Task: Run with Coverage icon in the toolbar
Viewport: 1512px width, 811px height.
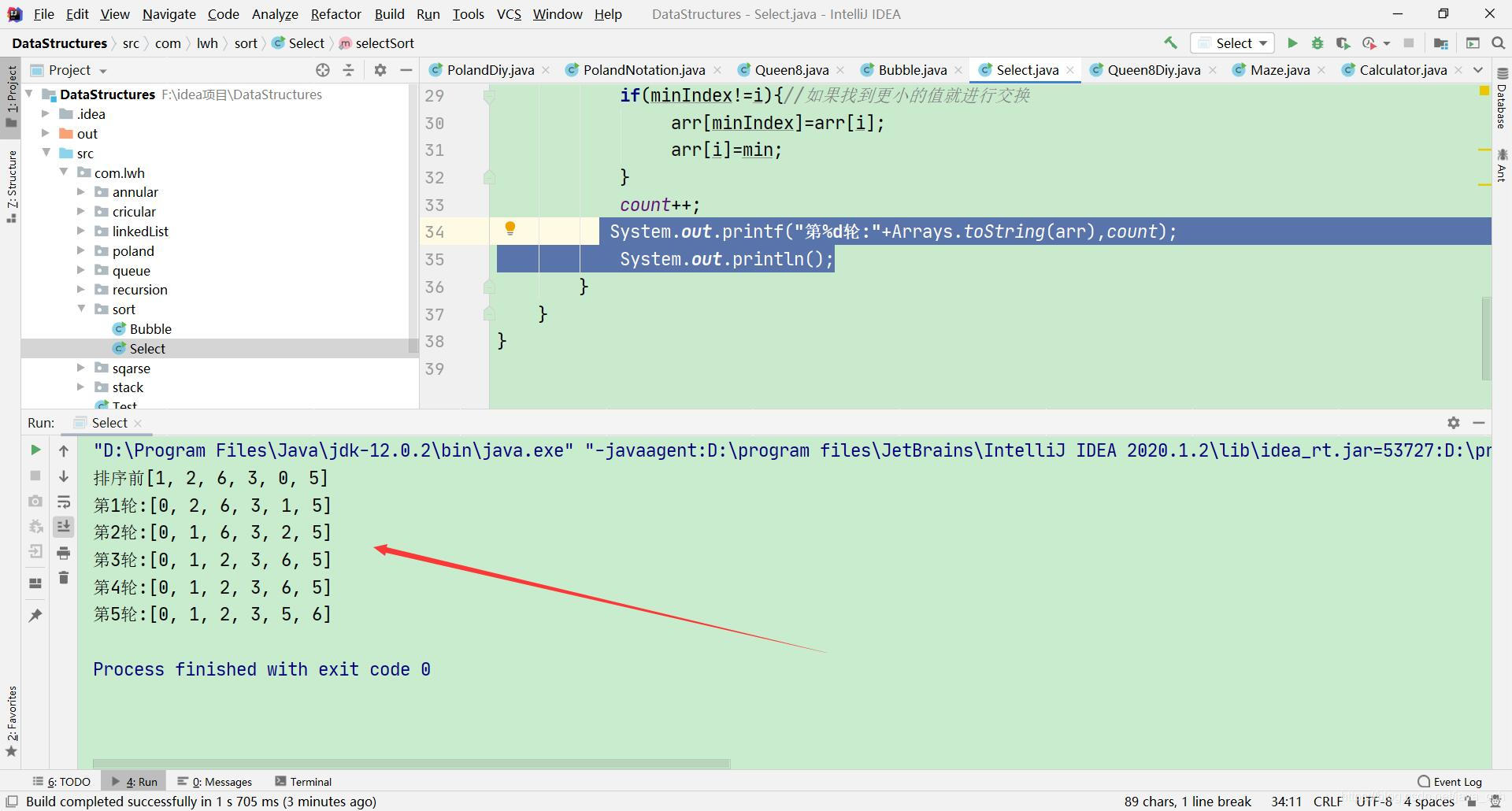Action: coord(1343,43)
